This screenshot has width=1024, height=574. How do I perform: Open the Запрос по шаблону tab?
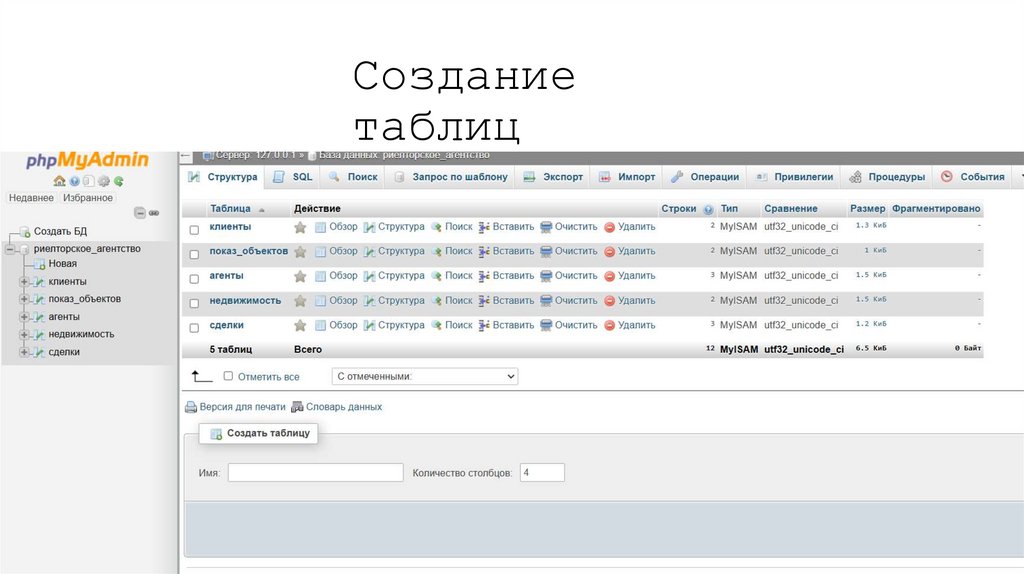[451, 177]
